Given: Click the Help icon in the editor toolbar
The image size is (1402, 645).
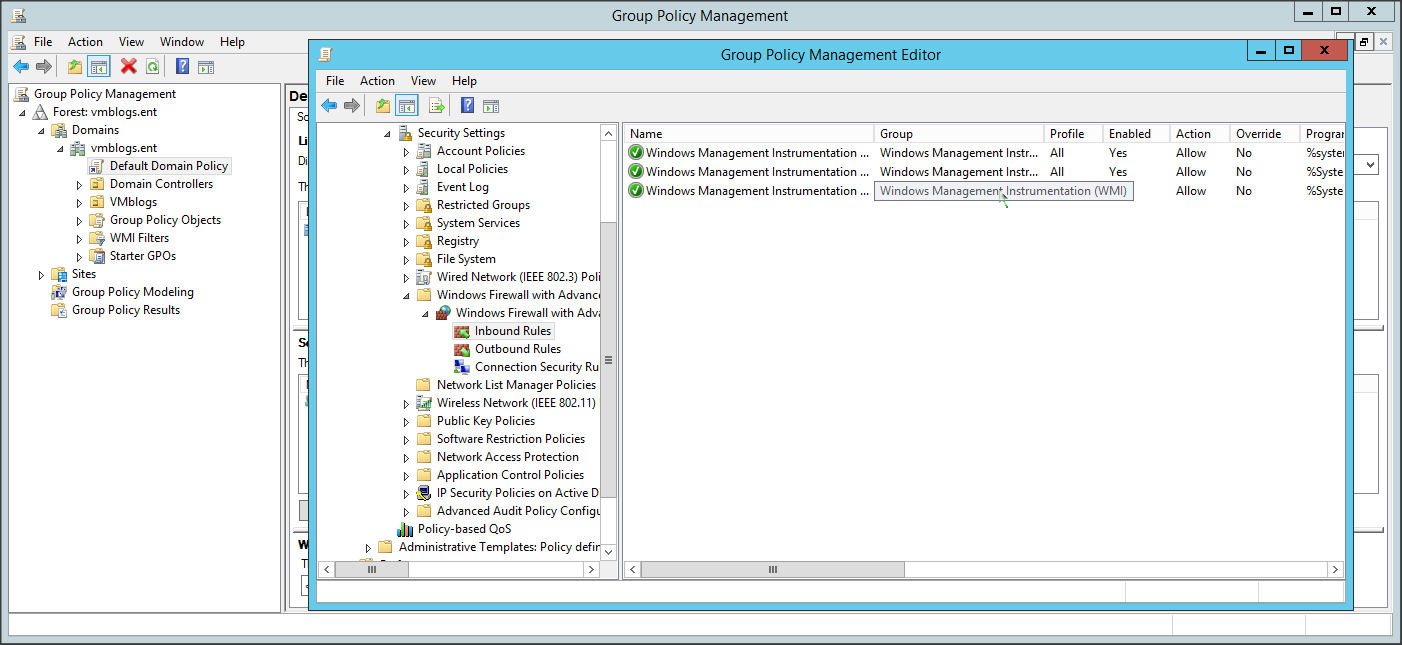Looking at the screenshot, I should pyautogui.click(x=467, y=106).
